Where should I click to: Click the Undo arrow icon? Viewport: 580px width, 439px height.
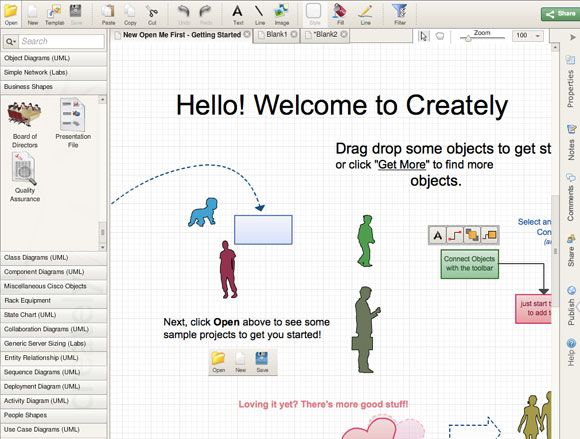tap(184, 14)
